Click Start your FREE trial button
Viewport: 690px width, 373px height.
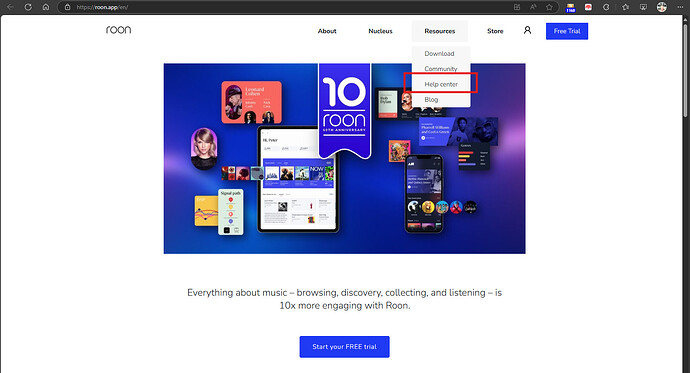[x=345, y=347]
